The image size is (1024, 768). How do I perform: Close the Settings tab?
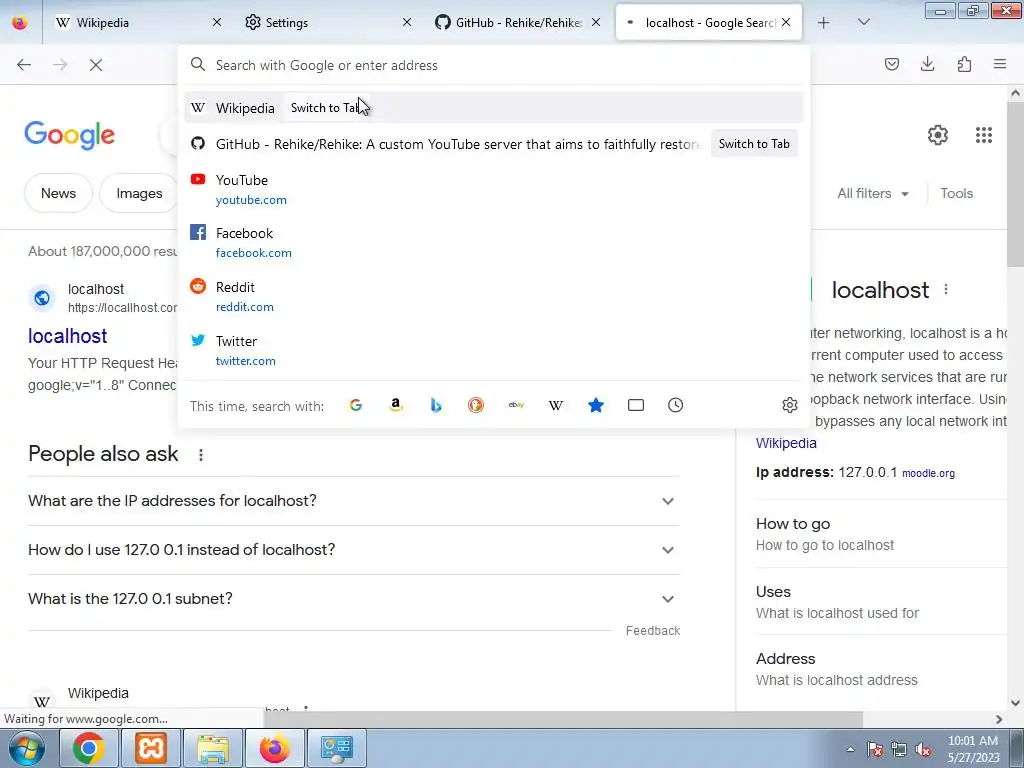407,23
